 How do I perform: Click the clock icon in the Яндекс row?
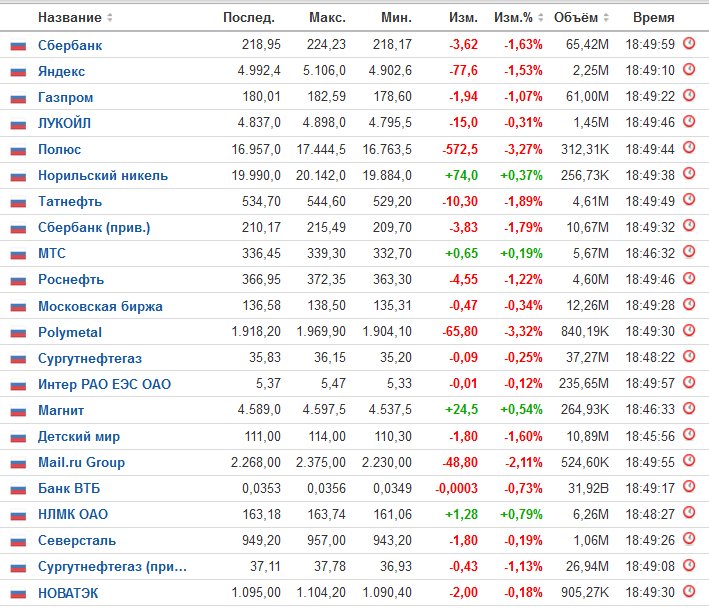pos(689,69)
